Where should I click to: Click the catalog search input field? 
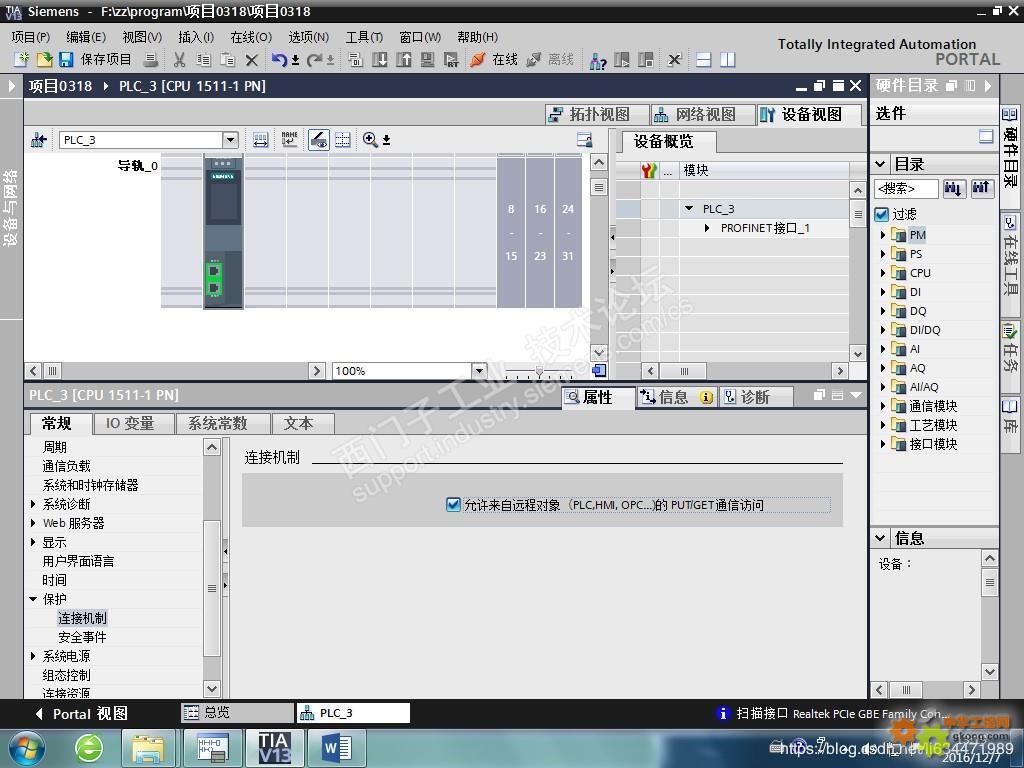tap(905, 189)
